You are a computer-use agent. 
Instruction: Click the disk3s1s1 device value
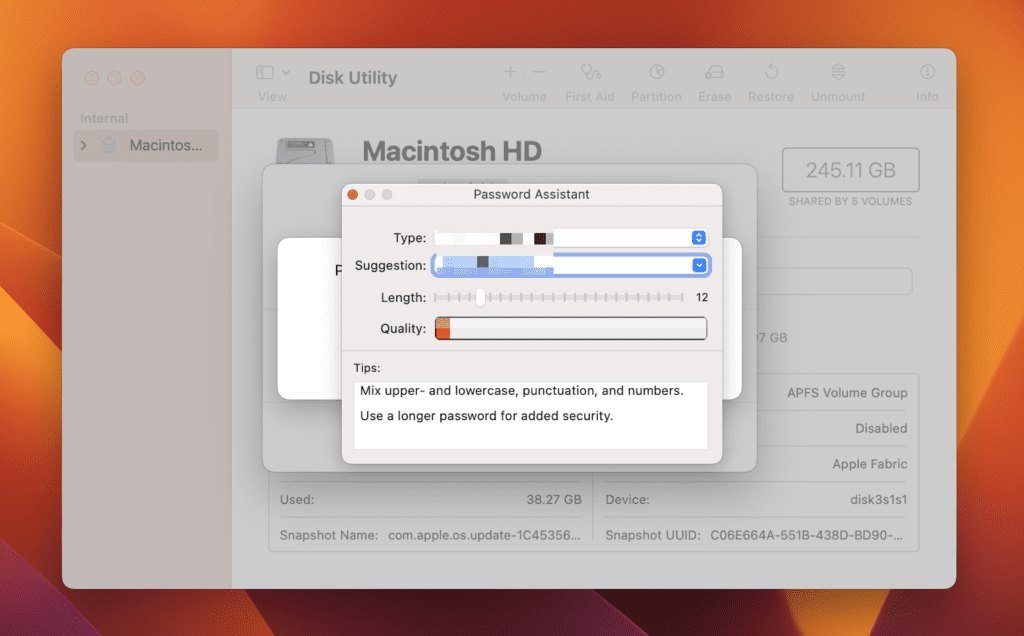tap(878, 500)
